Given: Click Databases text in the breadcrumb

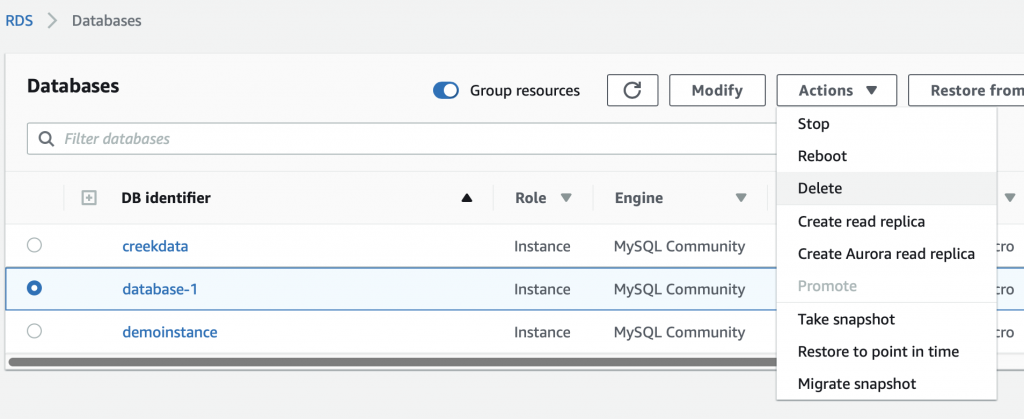Looking at the screenshot, I should (106, 20).
